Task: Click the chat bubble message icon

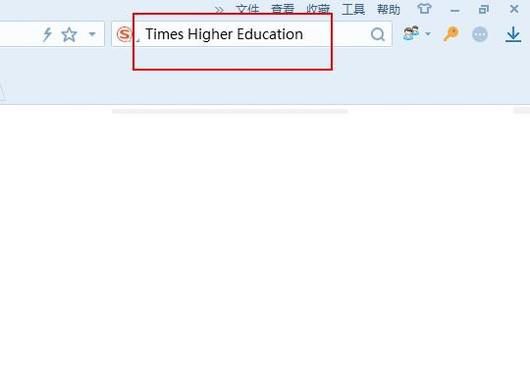Action: tap(480, 34)
